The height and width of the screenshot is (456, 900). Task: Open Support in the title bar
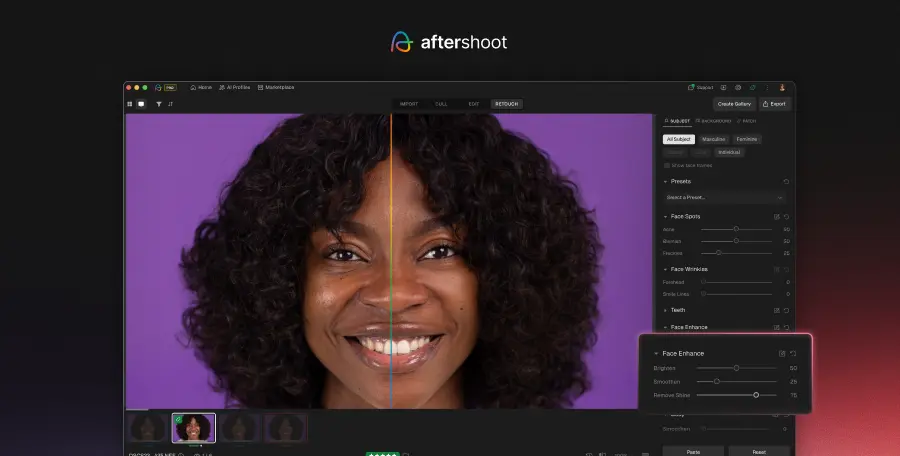tap(700, 87)
